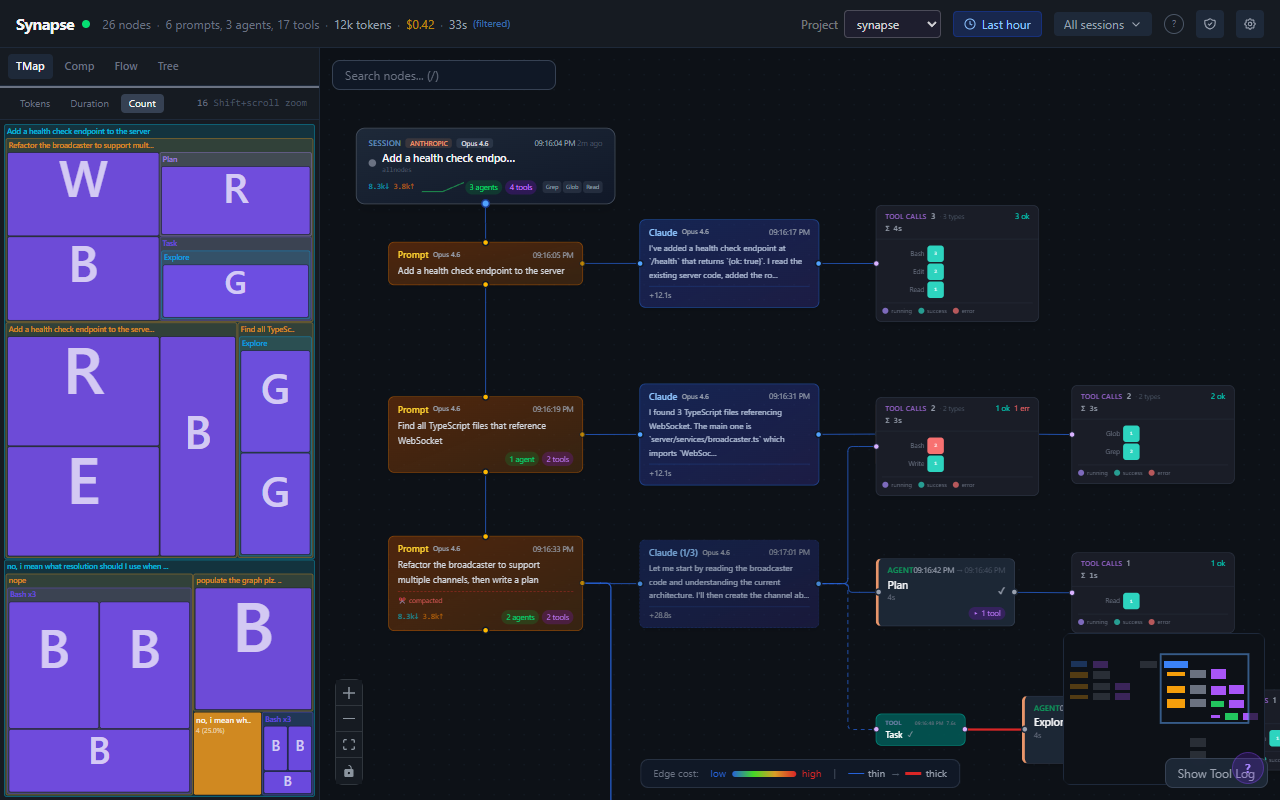Switch the treemap metric to Tokens
This screenshot has width=1280, height=800.
tap(35, 103)
